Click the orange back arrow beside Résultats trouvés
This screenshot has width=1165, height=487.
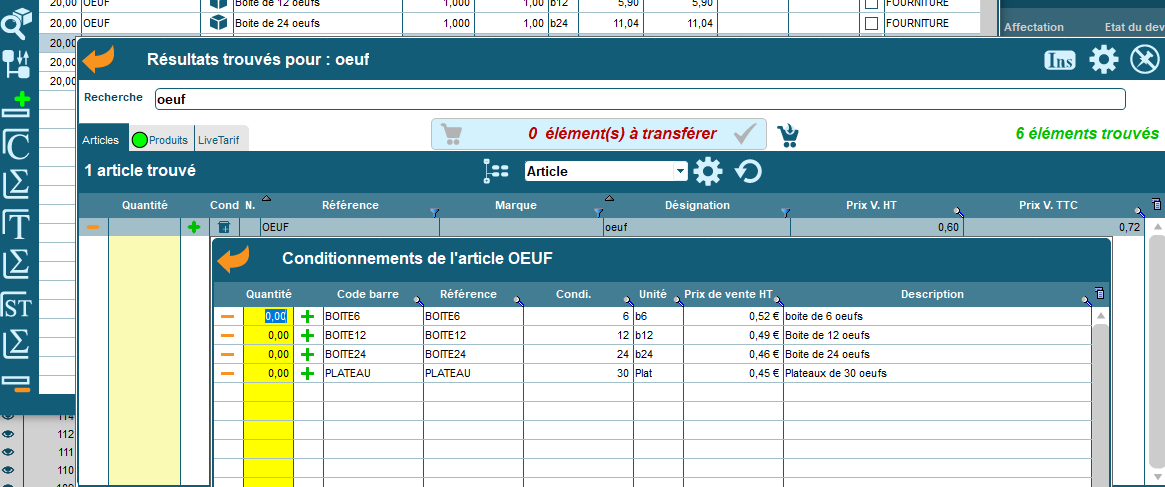[x=99, y=60]
